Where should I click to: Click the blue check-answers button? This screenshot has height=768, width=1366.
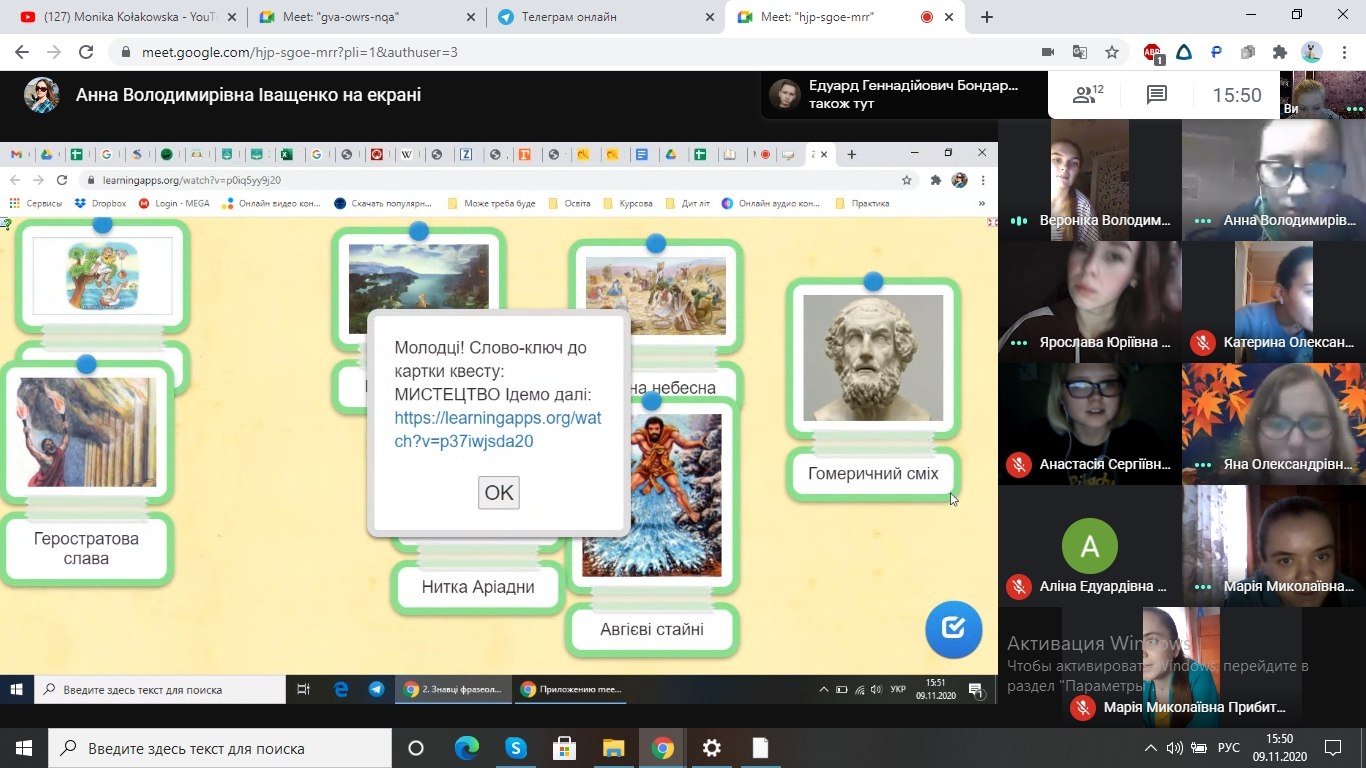pos(953,629)
